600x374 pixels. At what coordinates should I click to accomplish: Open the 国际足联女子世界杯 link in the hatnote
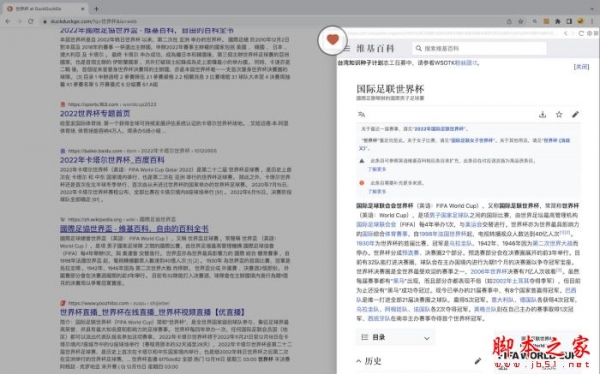coord(472,140)
